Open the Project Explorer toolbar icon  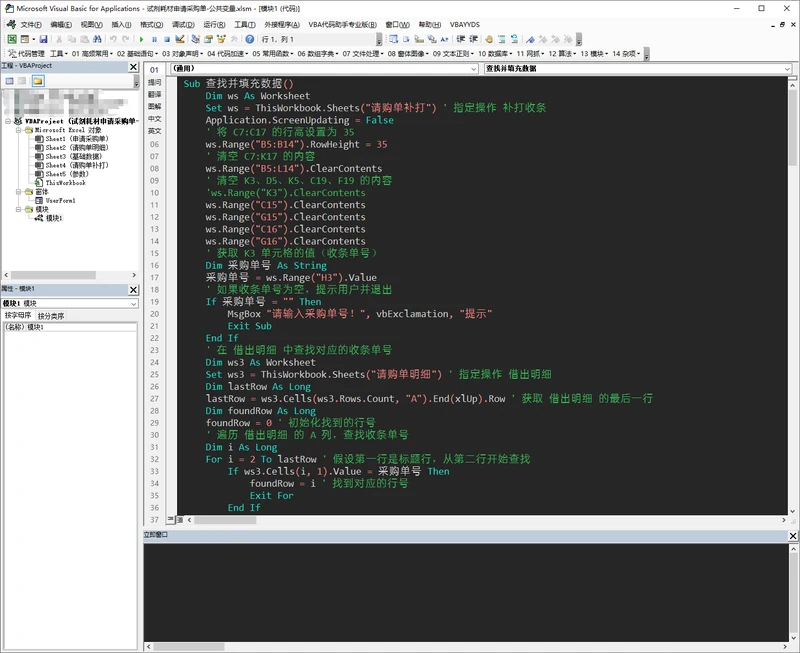click(195, 39)
